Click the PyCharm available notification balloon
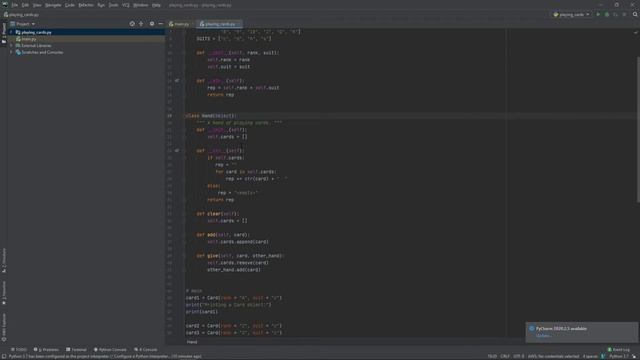The width and height of the screenshot is (640, 360). tap(581, 332)
